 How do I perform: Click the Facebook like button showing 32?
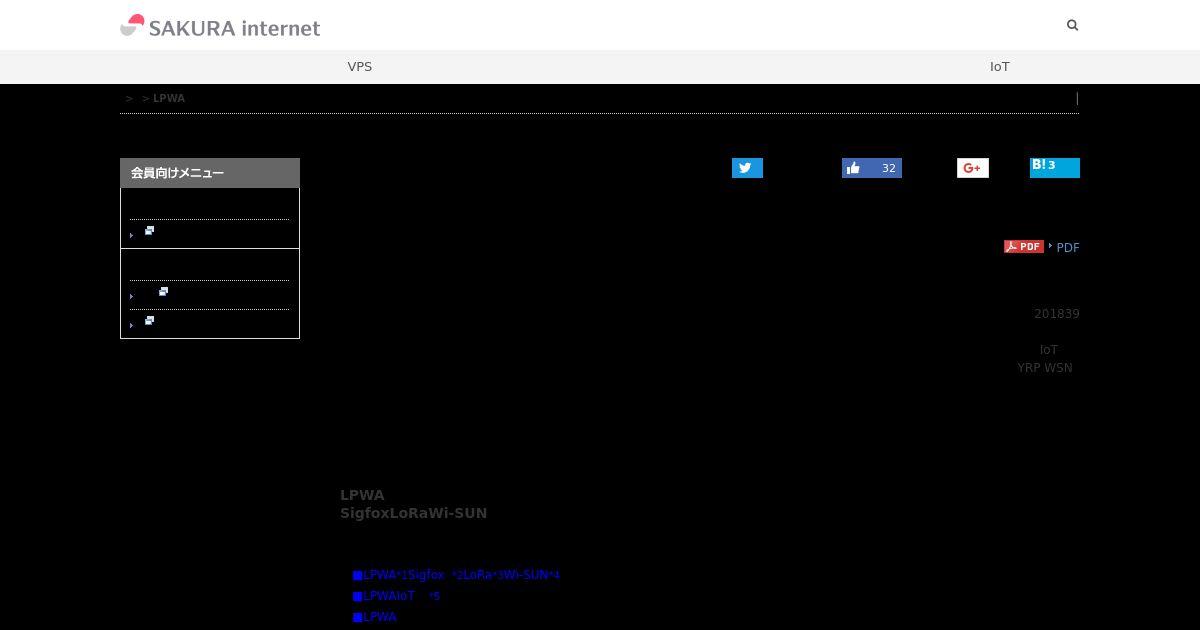click(x=872, y=168)
